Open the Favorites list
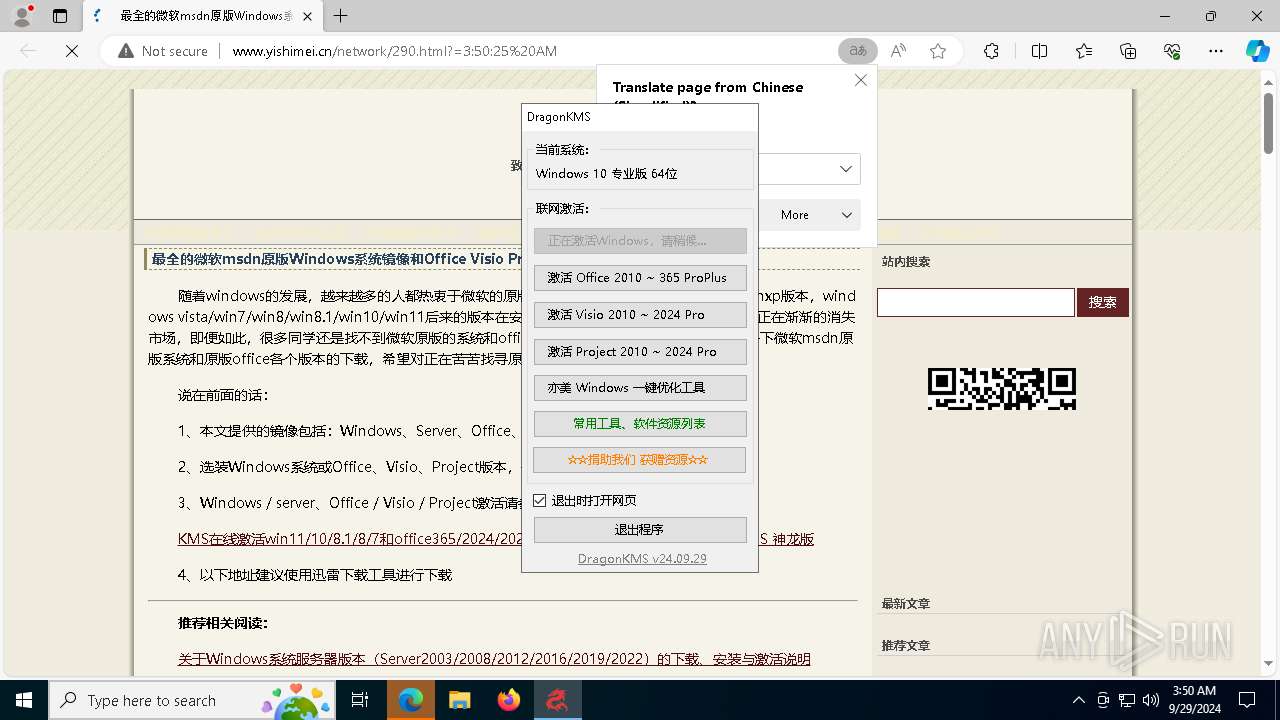 (x=1084, y=51)
